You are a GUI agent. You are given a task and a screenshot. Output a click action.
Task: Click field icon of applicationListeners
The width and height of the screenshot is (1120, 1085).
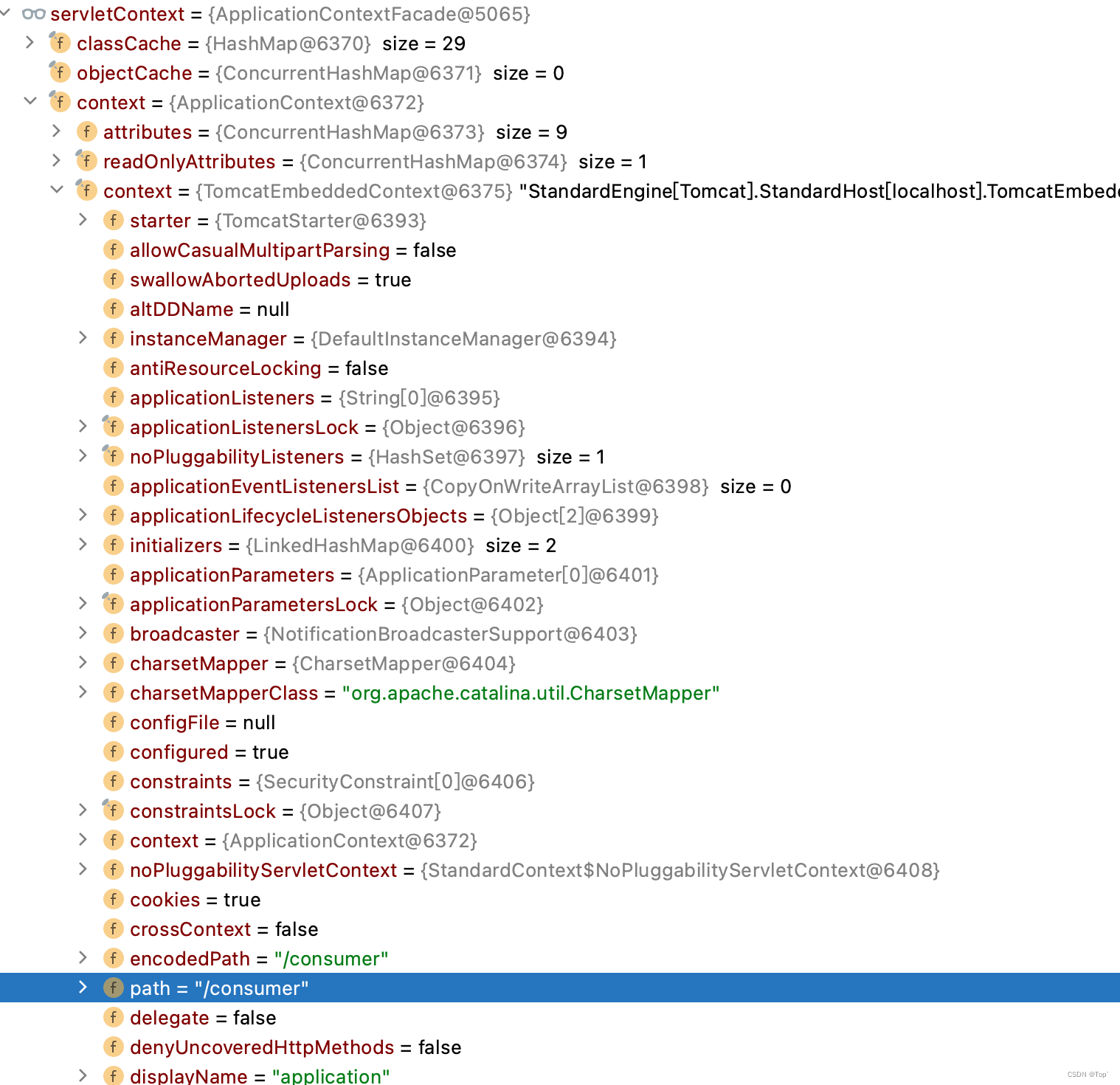113,397
